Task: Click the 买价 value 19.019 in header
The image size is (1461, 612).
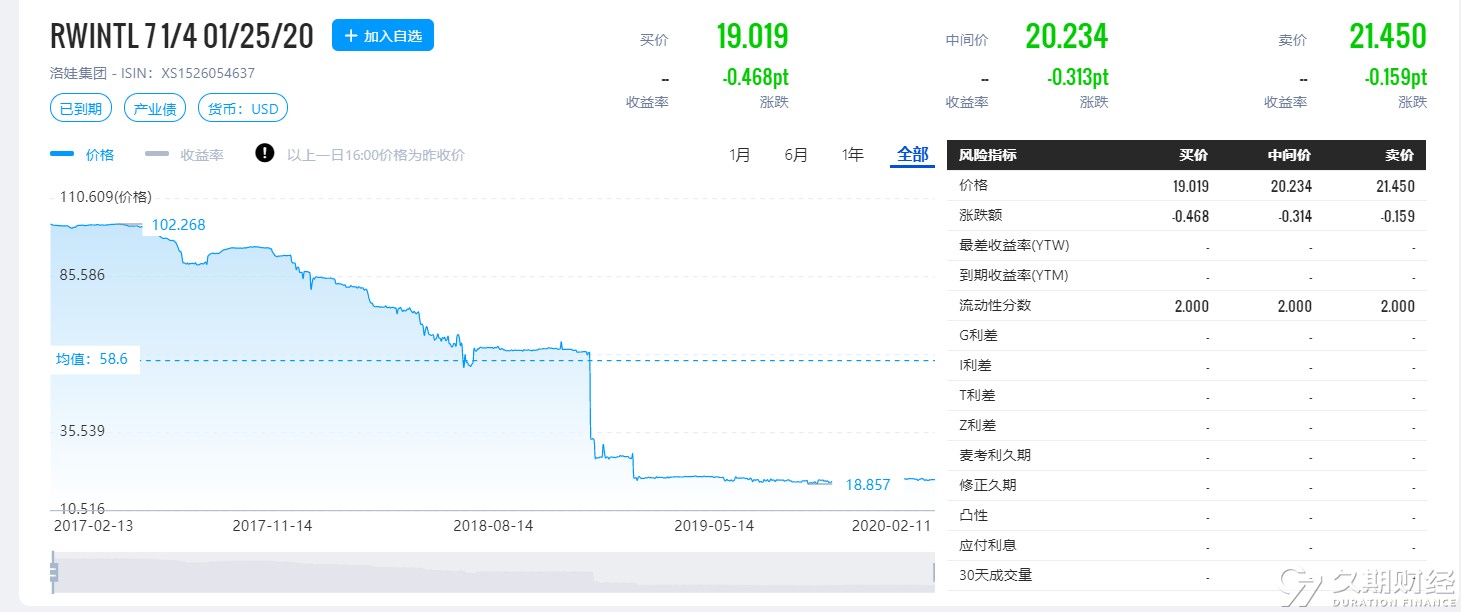Action: [x=752, y=37]
